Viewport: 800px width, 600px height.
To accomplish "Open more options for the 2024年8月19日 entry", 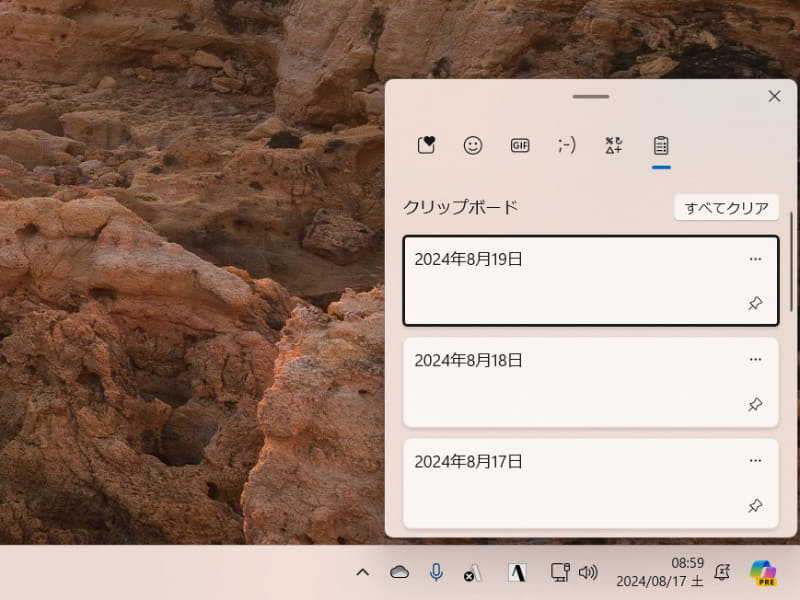I will [x=756, y=259].
